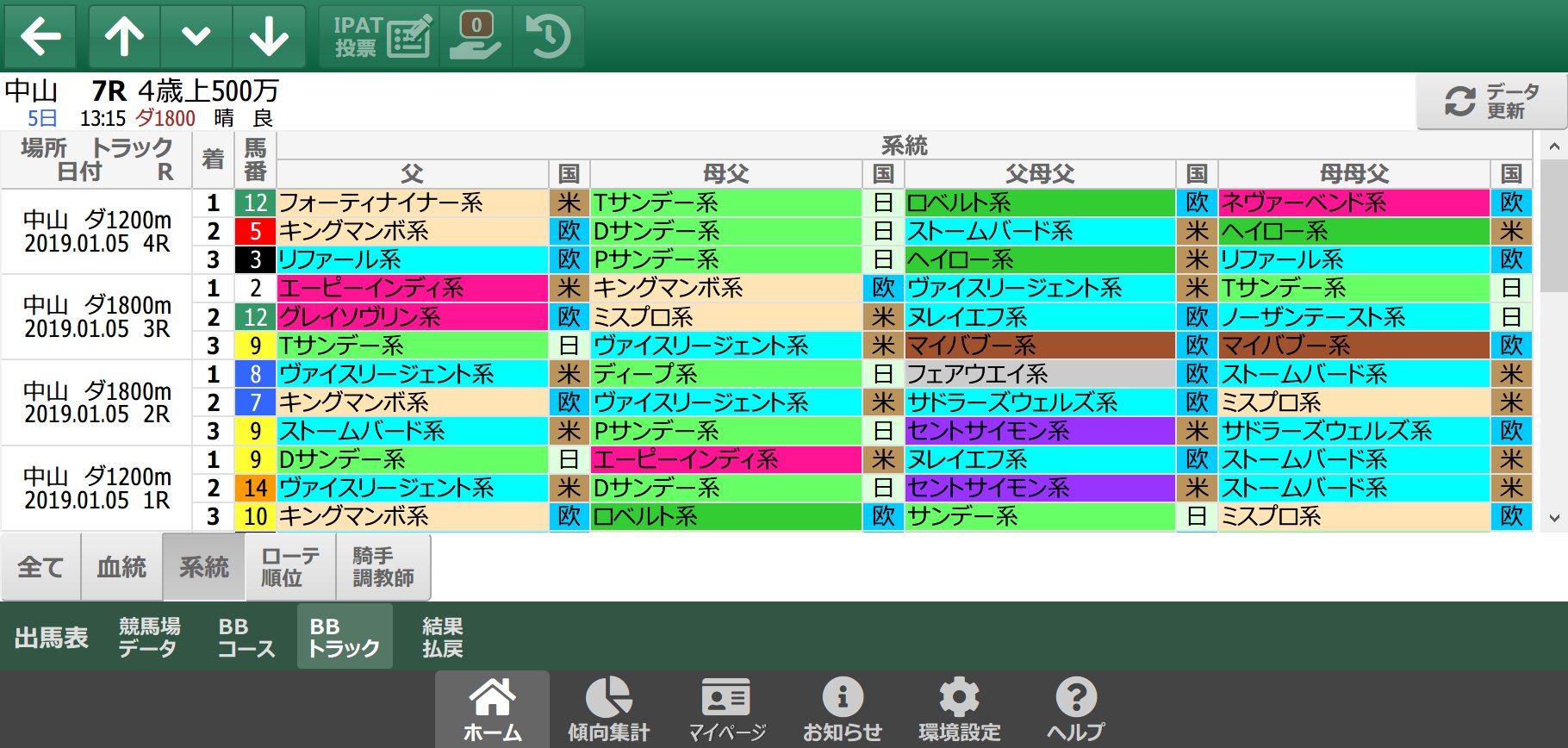Select the ローテ順位 tab
Screen dimensions: 1568x748
click(290, 567)
